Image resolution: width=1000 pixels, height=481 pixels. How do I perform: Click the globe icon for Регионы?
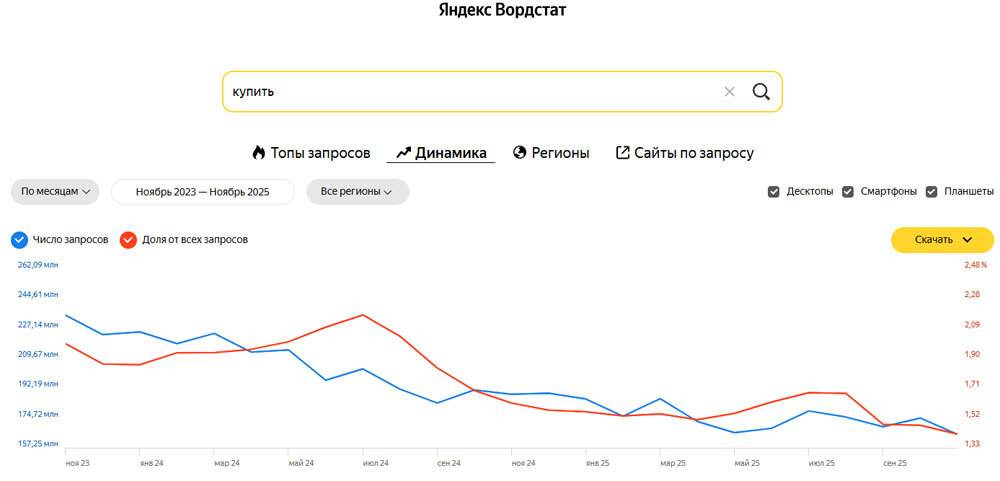520,153
